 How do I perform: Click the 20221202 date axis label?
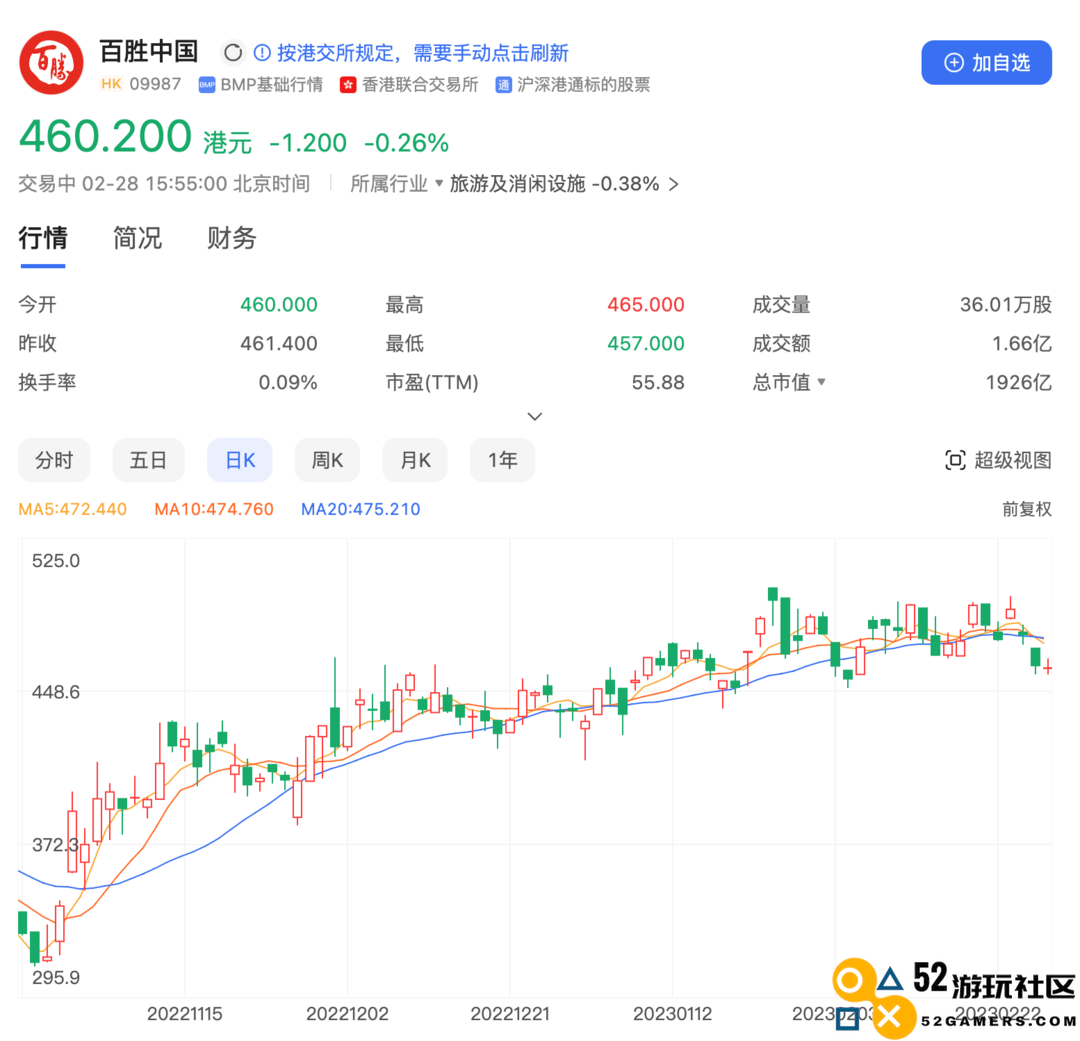347,1014
